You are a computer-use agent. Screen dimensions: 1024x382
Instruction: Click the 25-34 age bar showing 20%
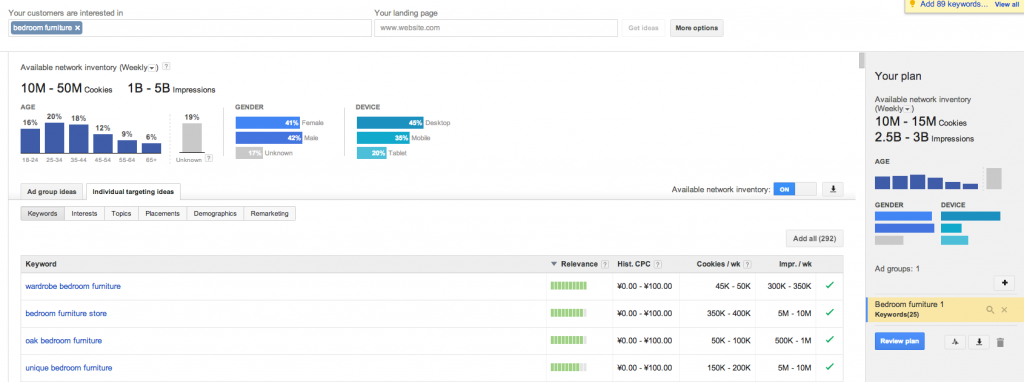(54, 137)
